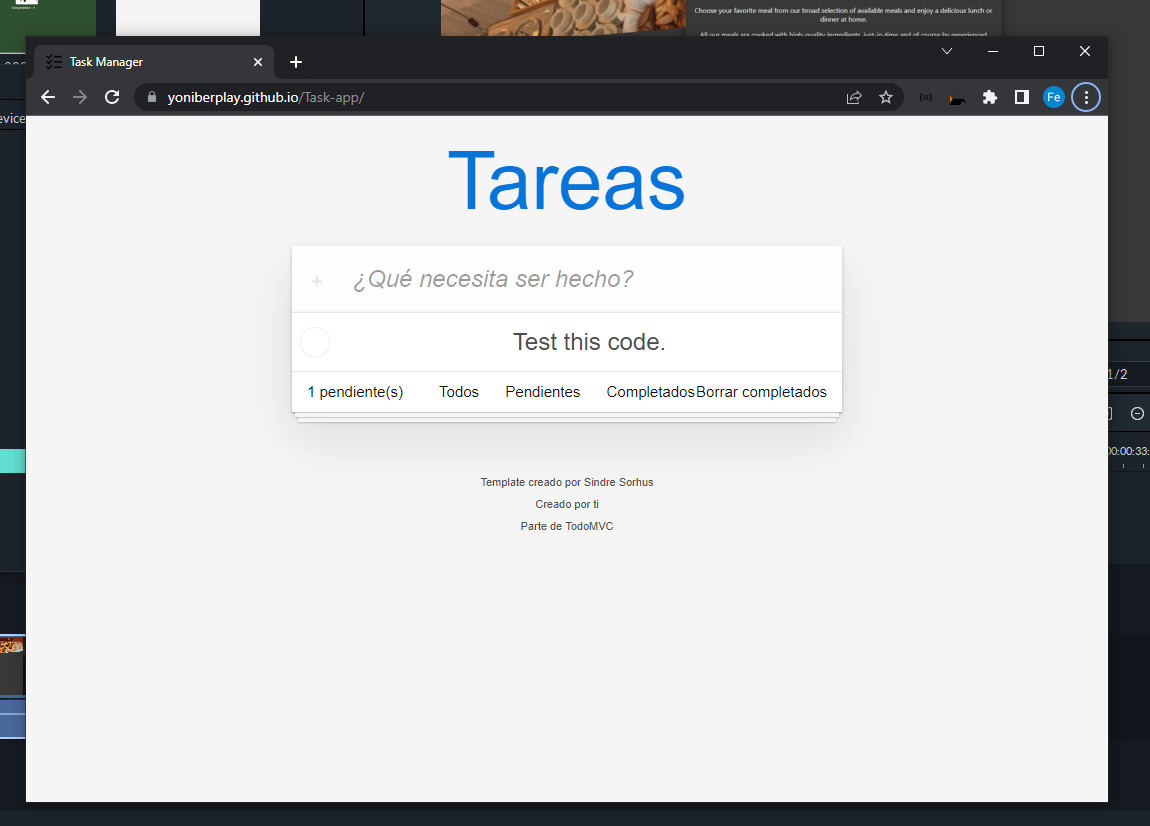Focus the '¿Qué necesita ser hecho?' input

tap(590, 279)
